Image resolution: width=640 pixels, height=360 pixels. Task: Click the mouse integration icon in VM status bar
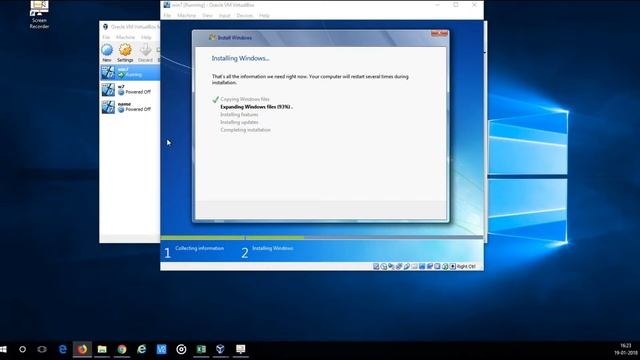click(445, 267)
